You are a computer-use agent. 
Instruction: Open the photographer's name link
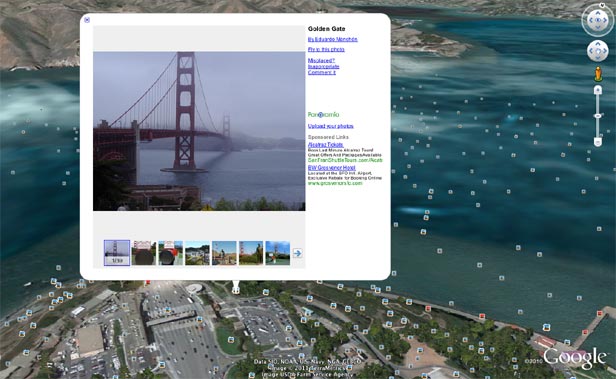[332, 39]
